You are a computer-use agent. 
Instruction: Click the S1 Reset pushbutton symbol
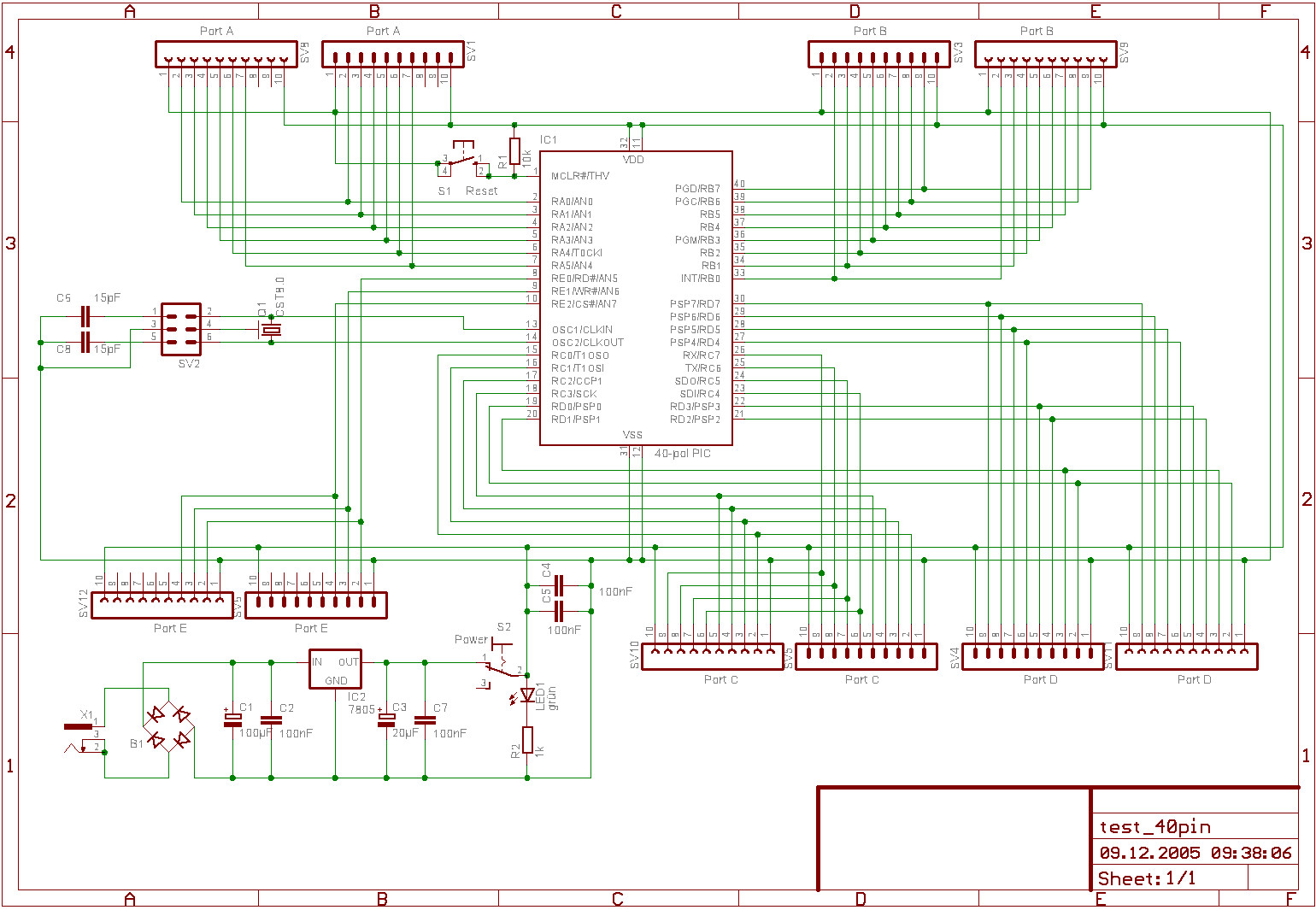(462, 159)
